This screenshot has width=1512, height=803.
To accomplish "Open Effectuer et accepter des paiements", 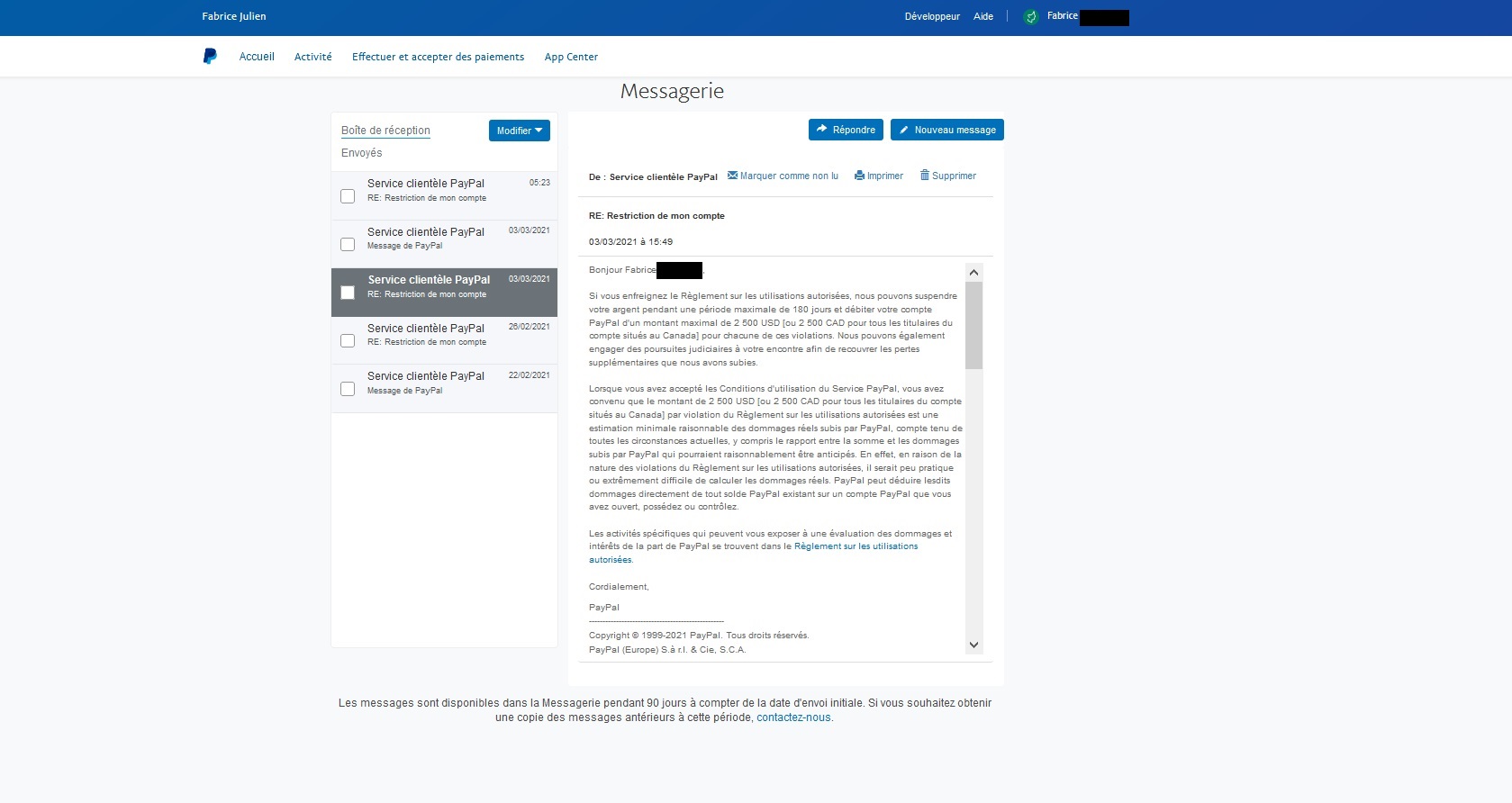I will tap(438, 57).
